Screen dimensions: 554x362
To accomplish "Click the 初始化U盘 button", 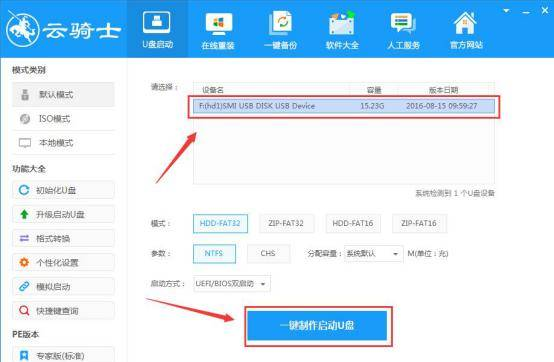I will pyautogui.click(x=64, y=190).
